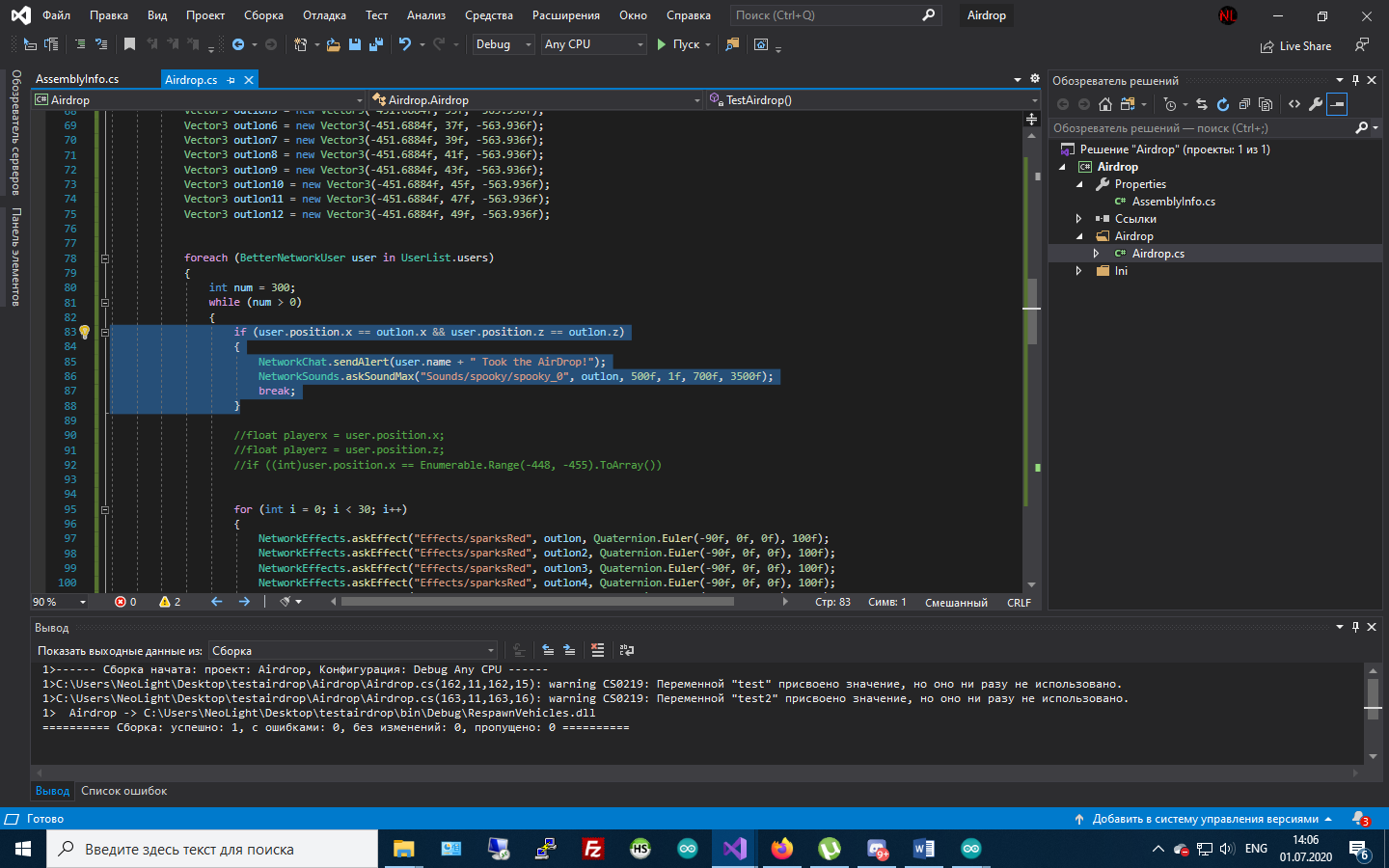The height and width of the screenshot is (868, 1389).
Task: Open the Файл menu
Action: point(56,15)
